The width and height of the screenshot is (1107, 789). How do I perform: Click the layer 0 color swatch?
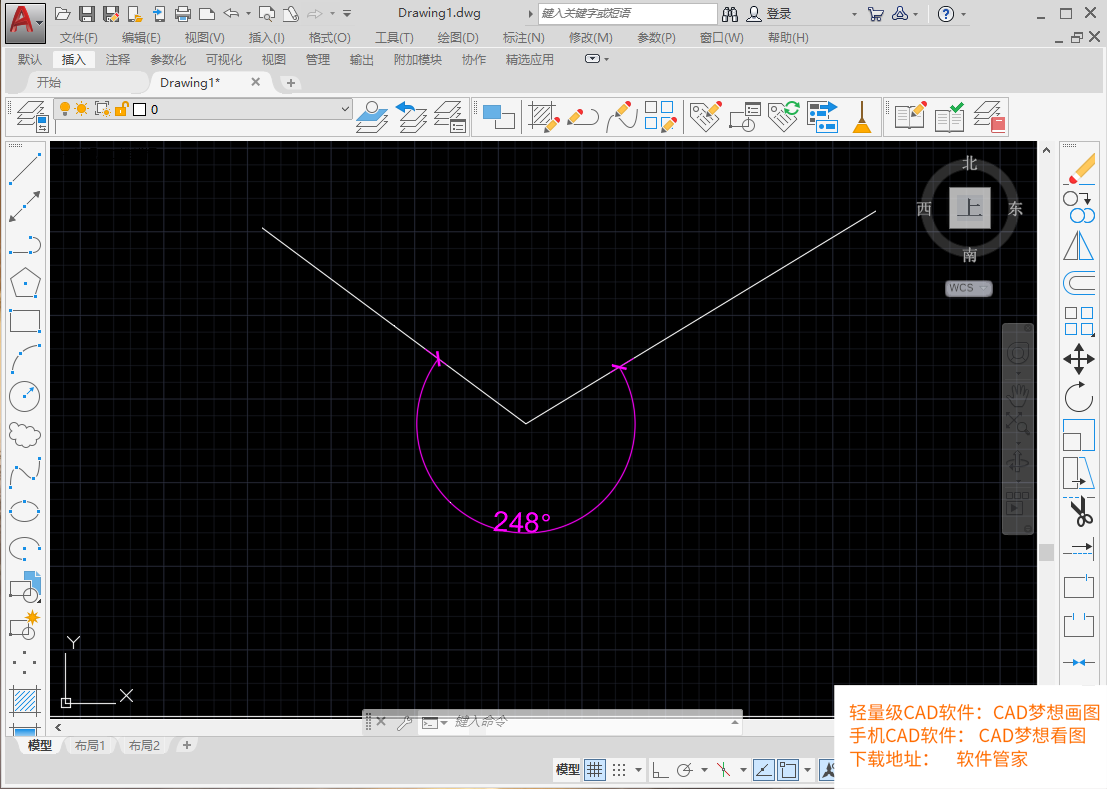(x=140, y=109)
